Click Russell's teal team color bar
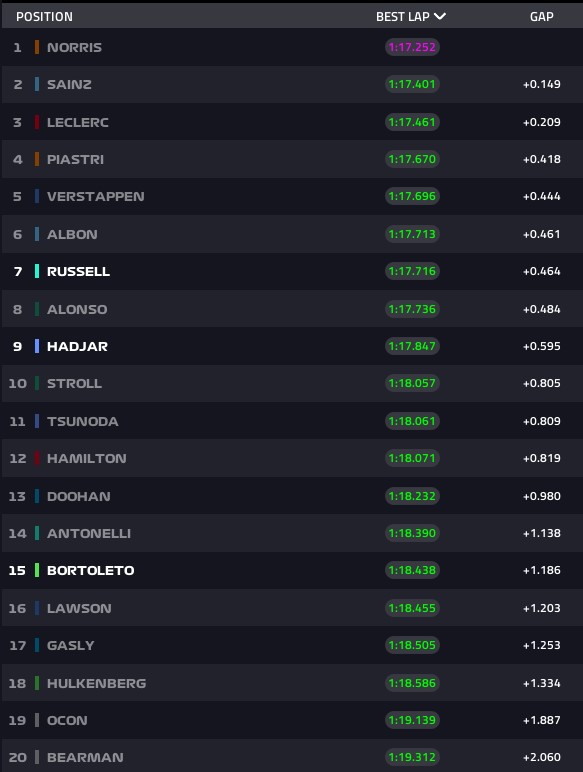The image size is (583, 772). 37,271
